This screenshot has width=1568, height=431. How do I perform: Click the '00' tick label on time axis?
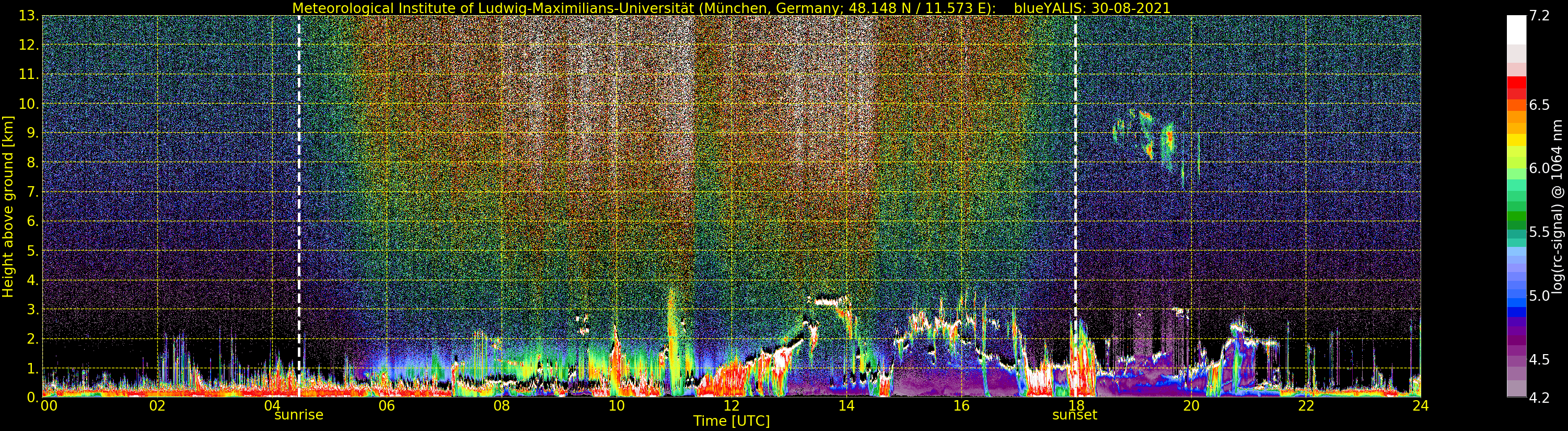coord(49,406)
